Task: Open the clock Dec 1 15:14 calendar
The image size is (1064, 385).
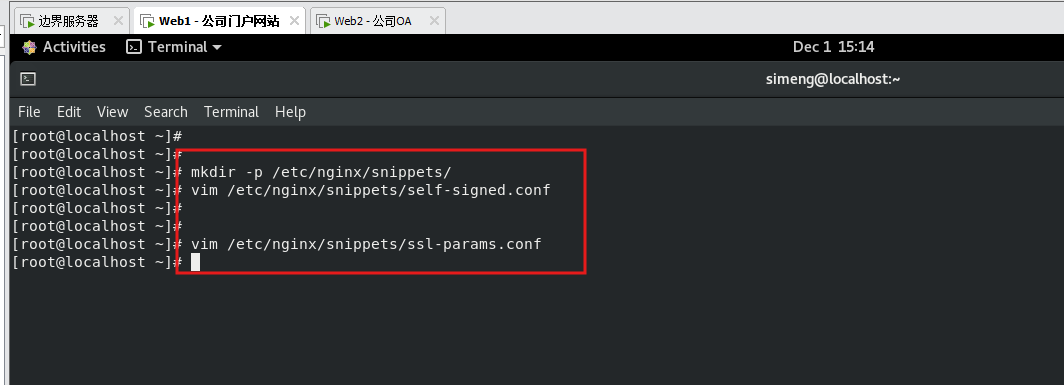Action: click(x=833, y=47)
